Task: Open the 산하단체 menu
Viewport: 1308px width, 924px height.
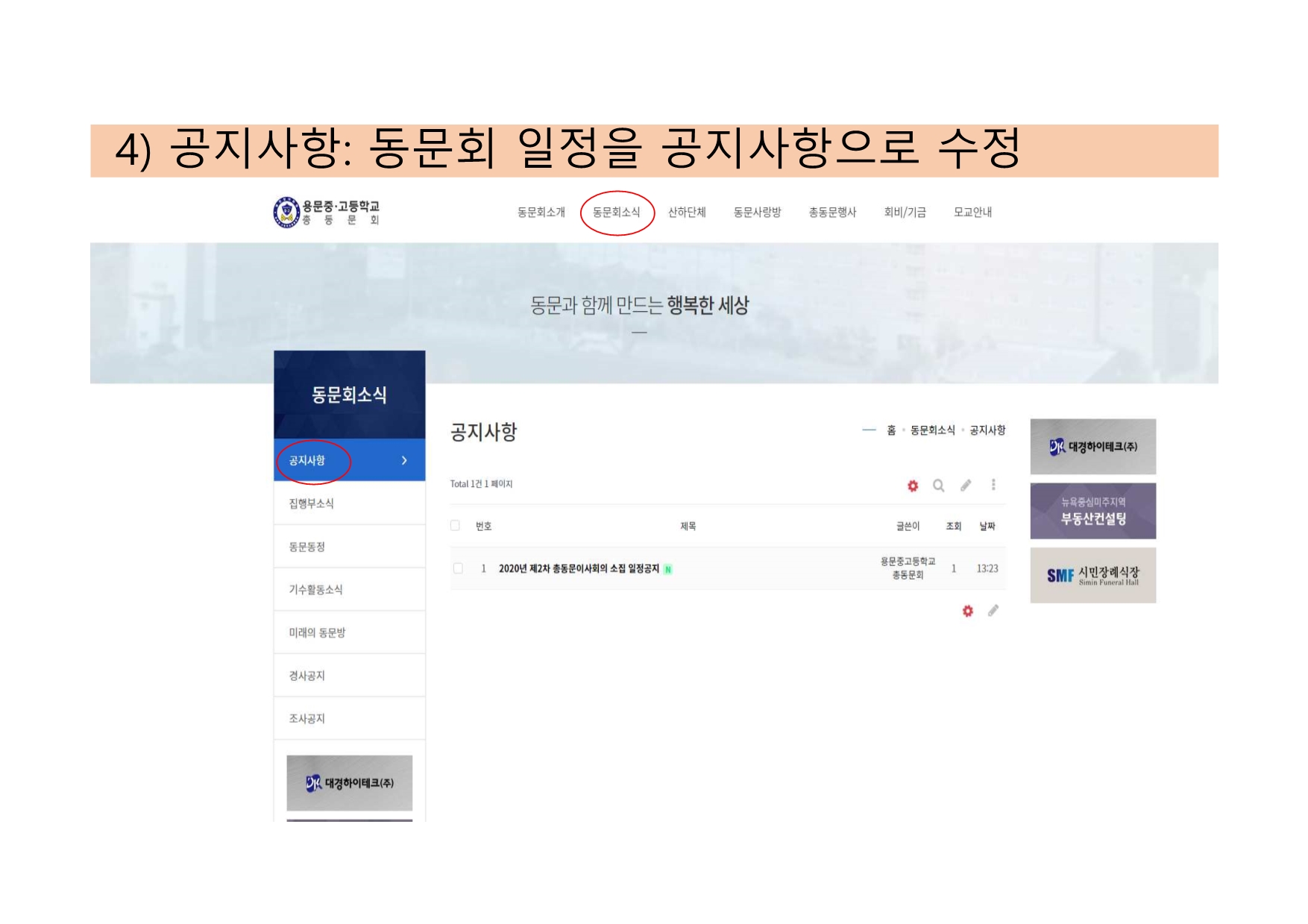Action: pyautogui.click(x=687, y=213)
